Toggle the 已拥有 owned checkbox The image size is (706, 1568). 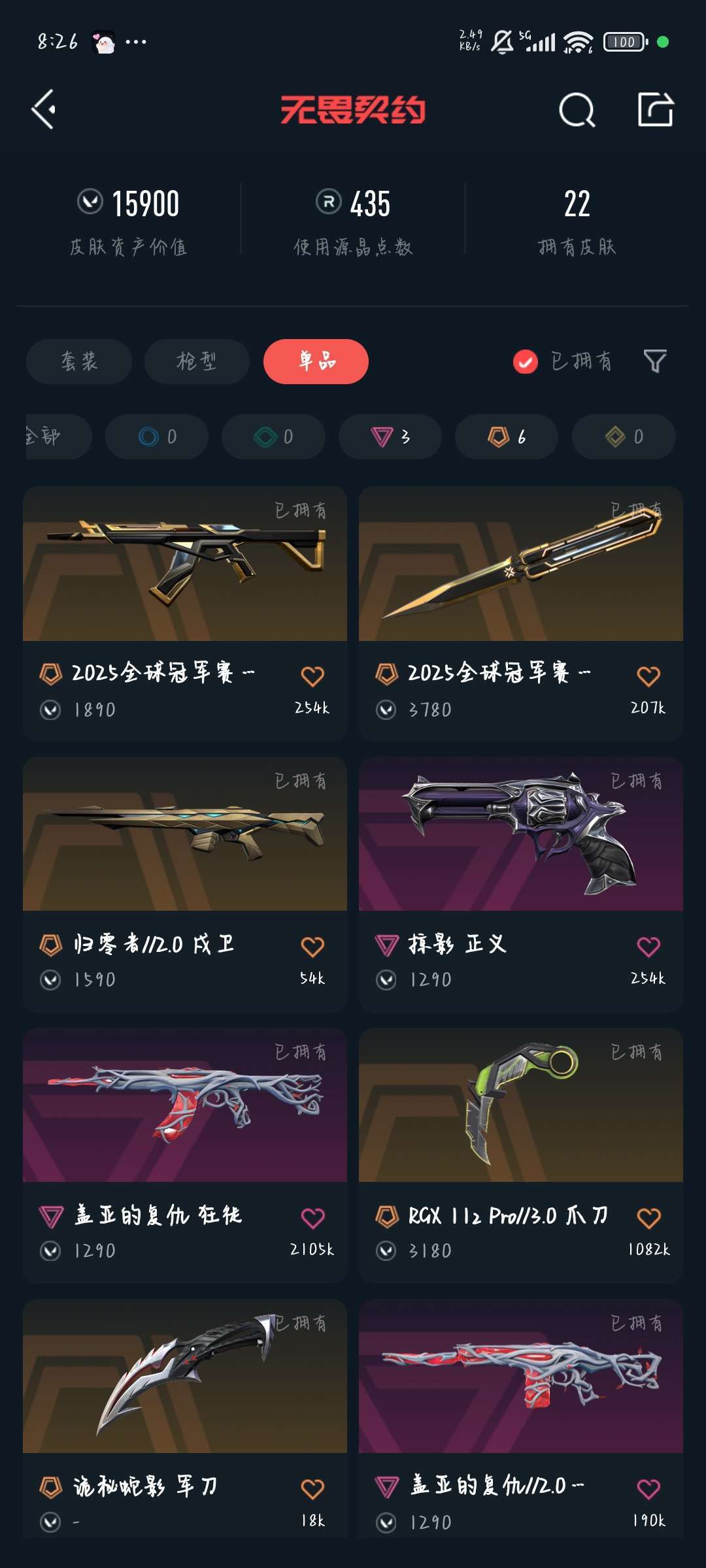(526, 361)
